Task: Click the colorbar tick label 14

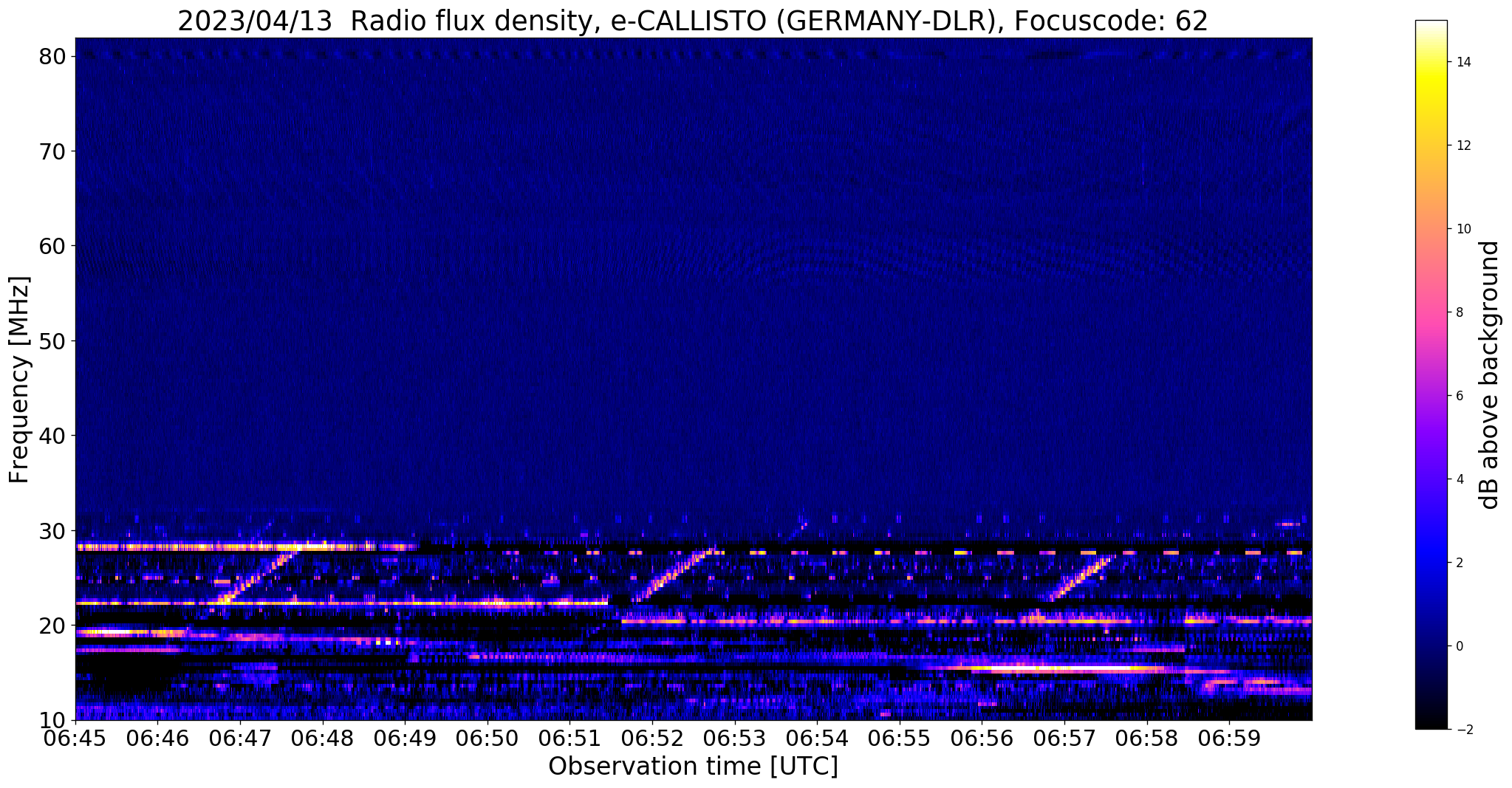Action: (1463, 62)
